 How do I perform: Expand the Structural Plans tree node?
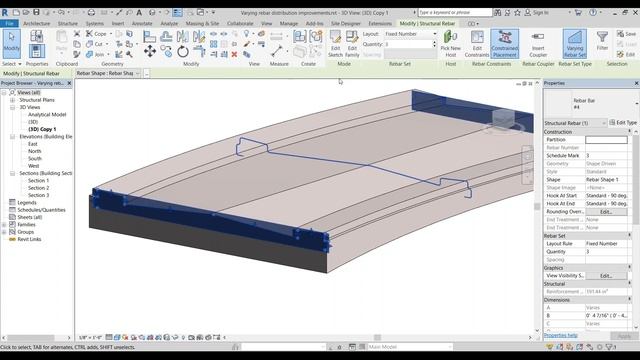click(x=12, y=100)
